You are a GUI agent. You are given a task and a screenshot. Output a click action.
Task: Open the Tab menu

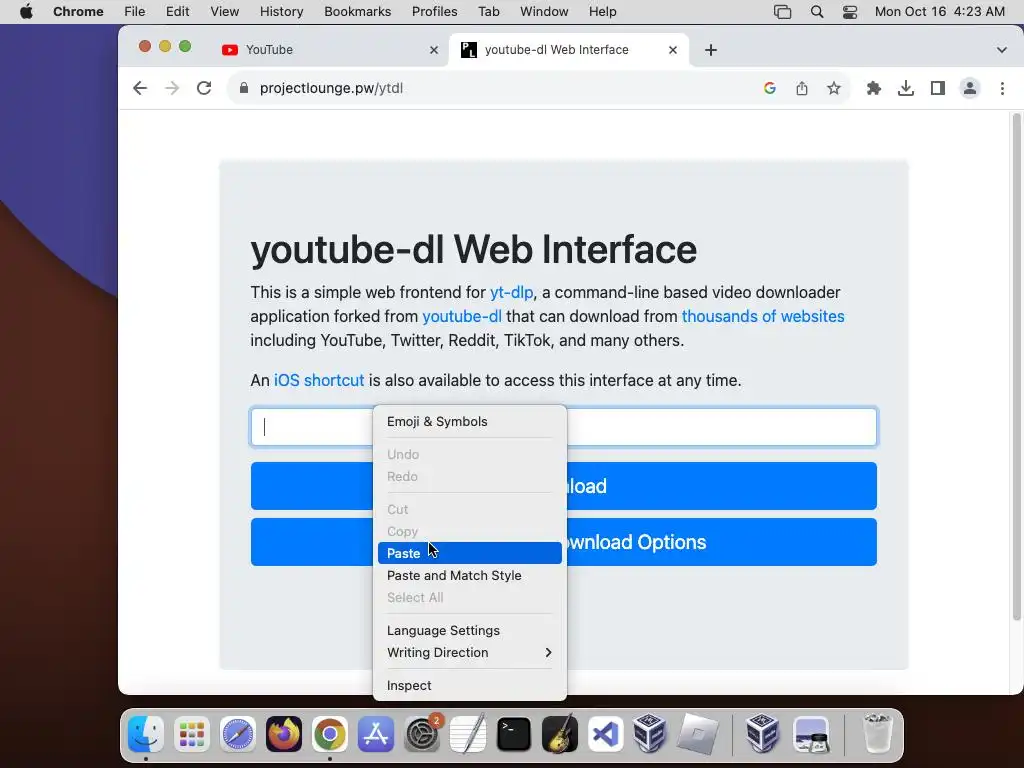coord(488,12)
